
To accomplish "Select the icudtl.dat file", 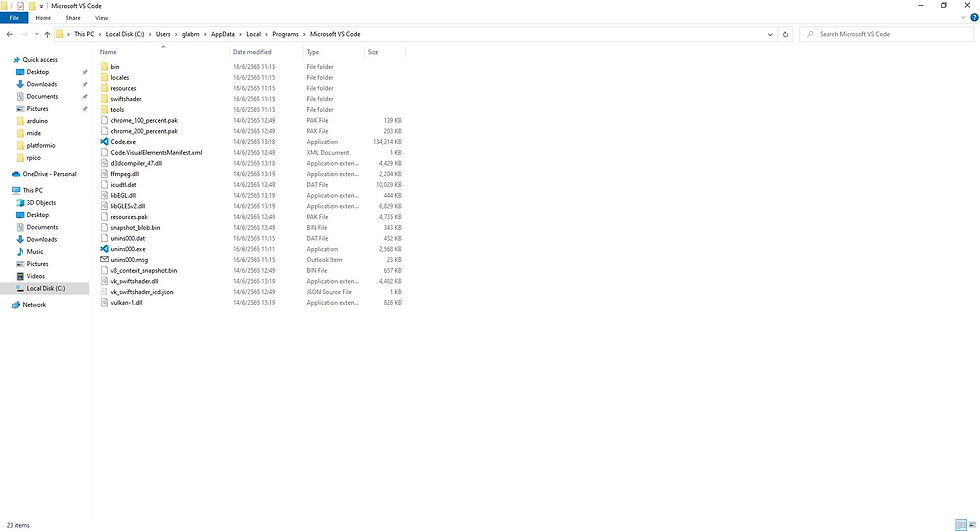I will click(123, 185).
